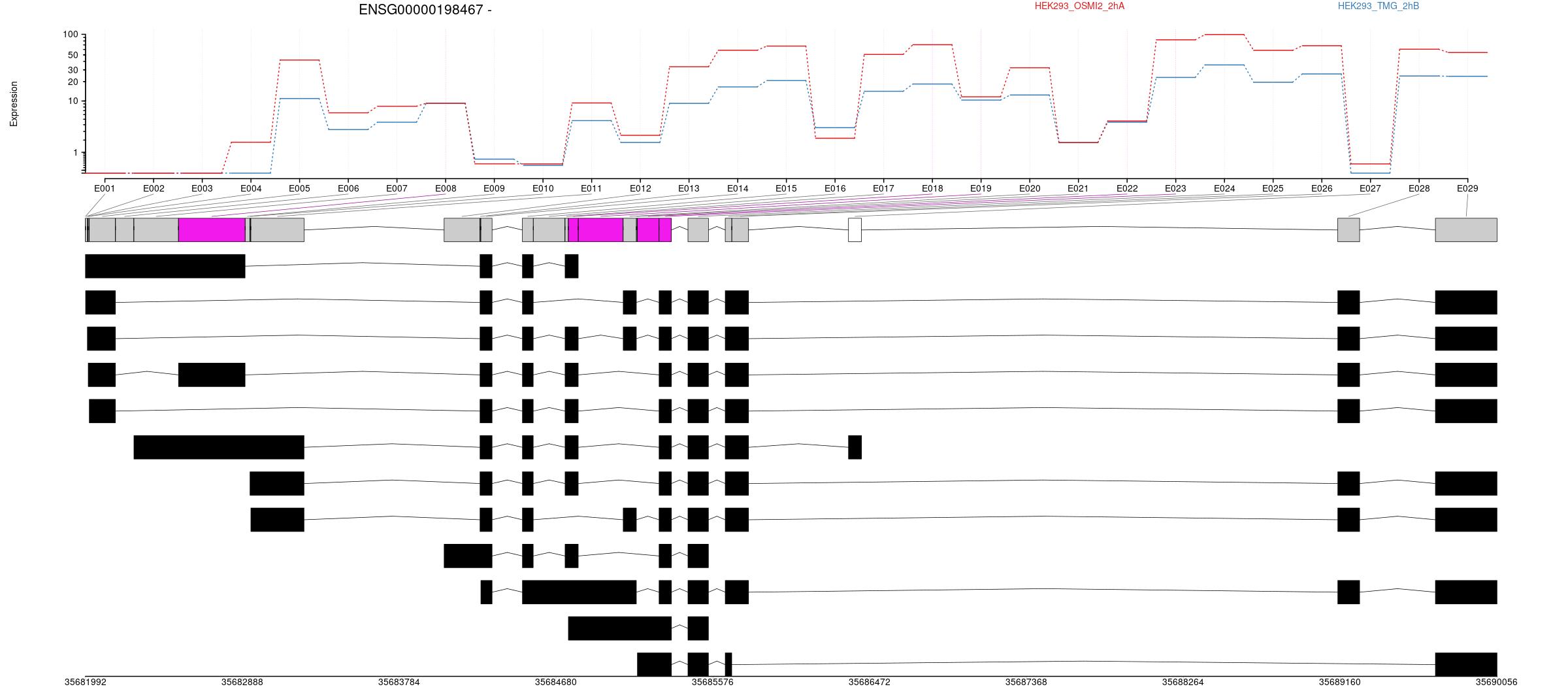Click genomic coordinate 35689160
This screenshot has width=1568, height=693.
click(1340, 682)
